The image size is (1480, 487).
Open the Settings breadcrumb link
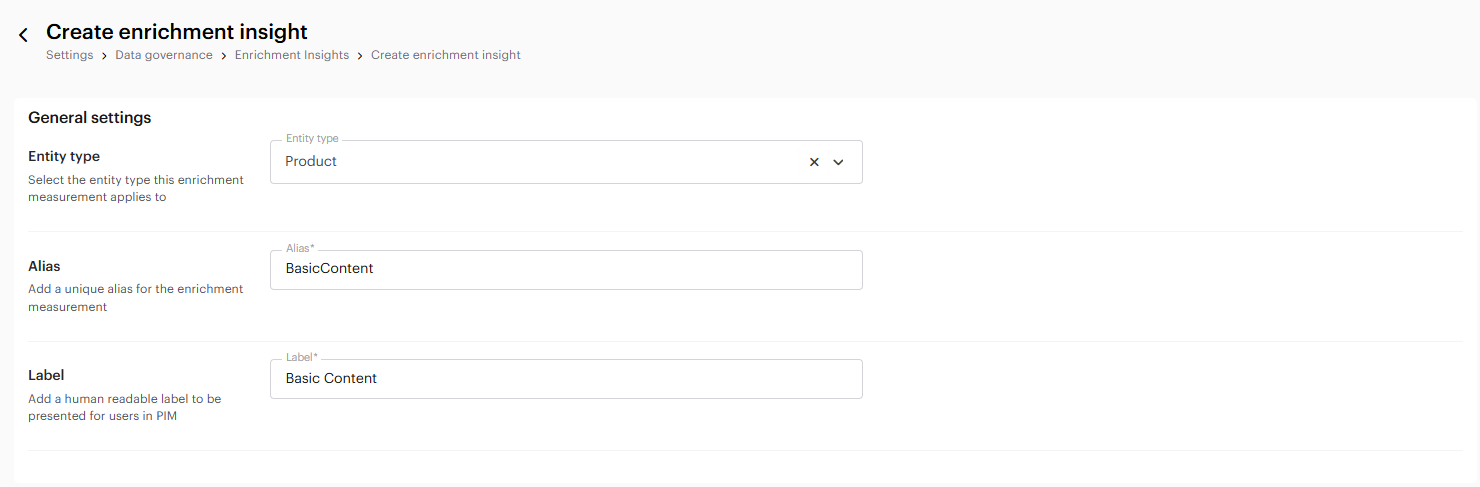[x=69, y=55]
